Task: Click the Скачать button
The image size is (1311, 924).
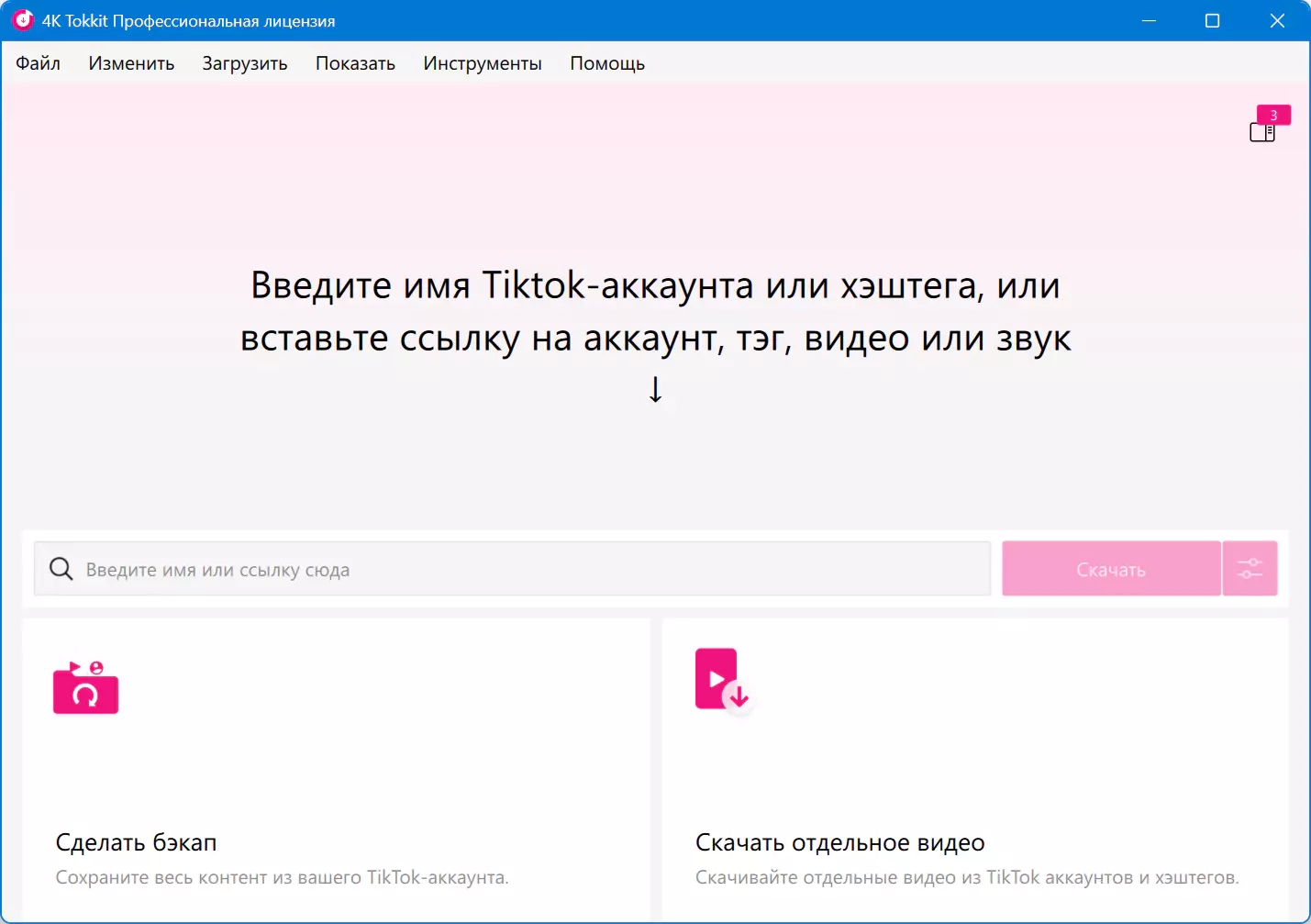Action: (x=1111, y=569)
